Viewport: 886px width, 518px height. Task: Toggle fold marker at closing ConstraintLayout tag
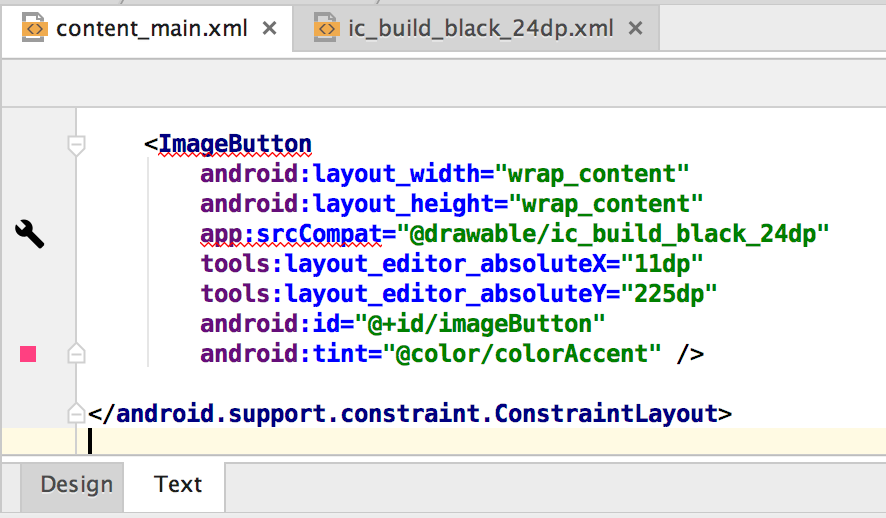(75, 412)
